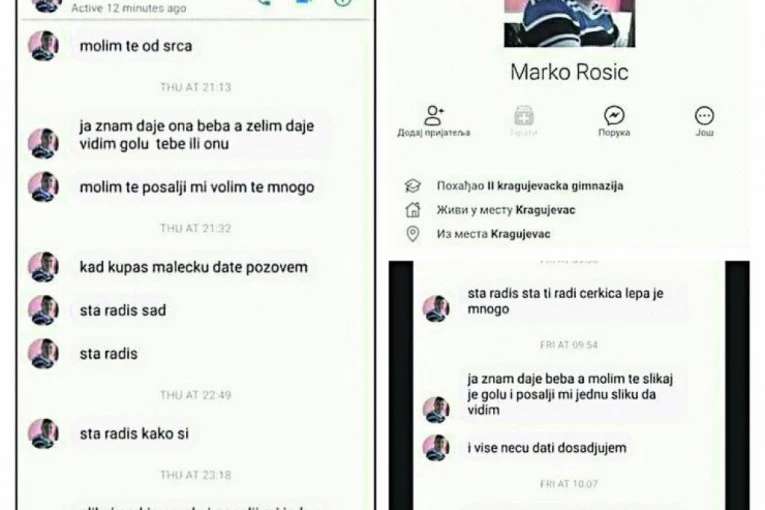Start a voice call with the phone icon
The height and width of the screenshot is (510, 765).
[x=263, y=2]
